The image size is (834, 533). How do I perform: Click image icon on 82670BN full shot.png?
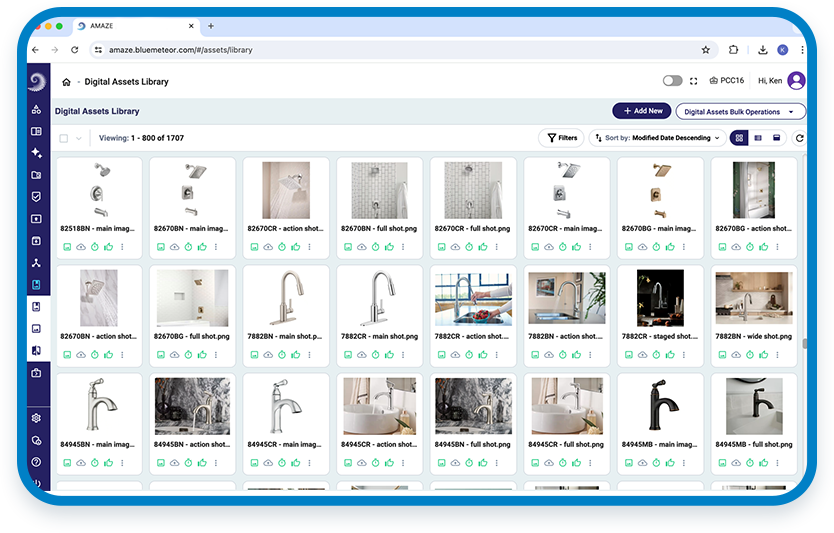[x=348, y=247]
